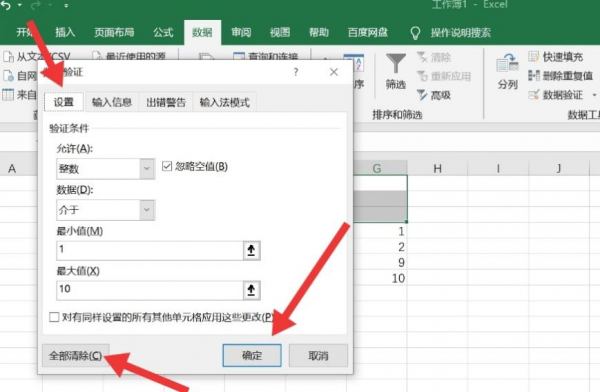Click the 确定 button
The image size is (600, 392).
pos(252,355)
